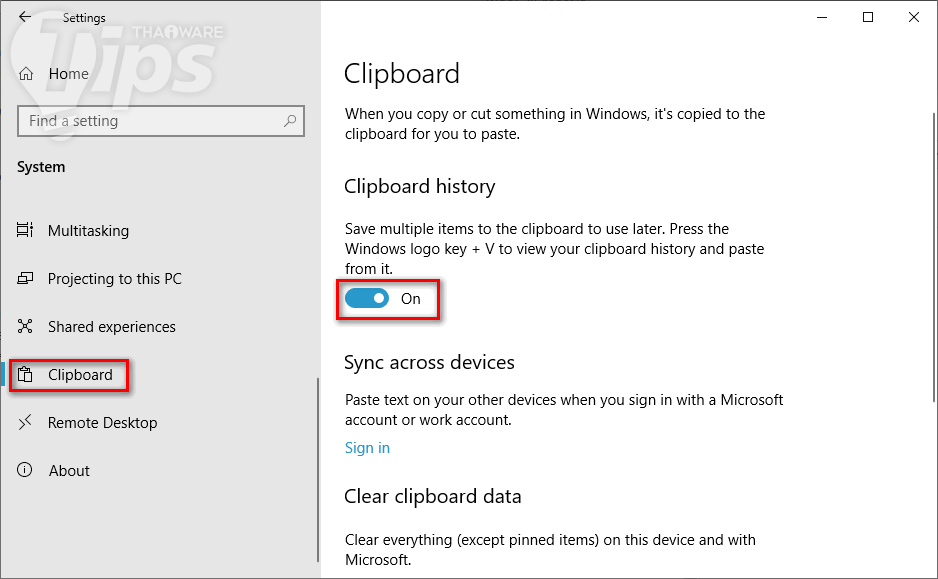The image size is (938, 579).
Task: Click the Multitasking icon
Action: coord(26,231)
